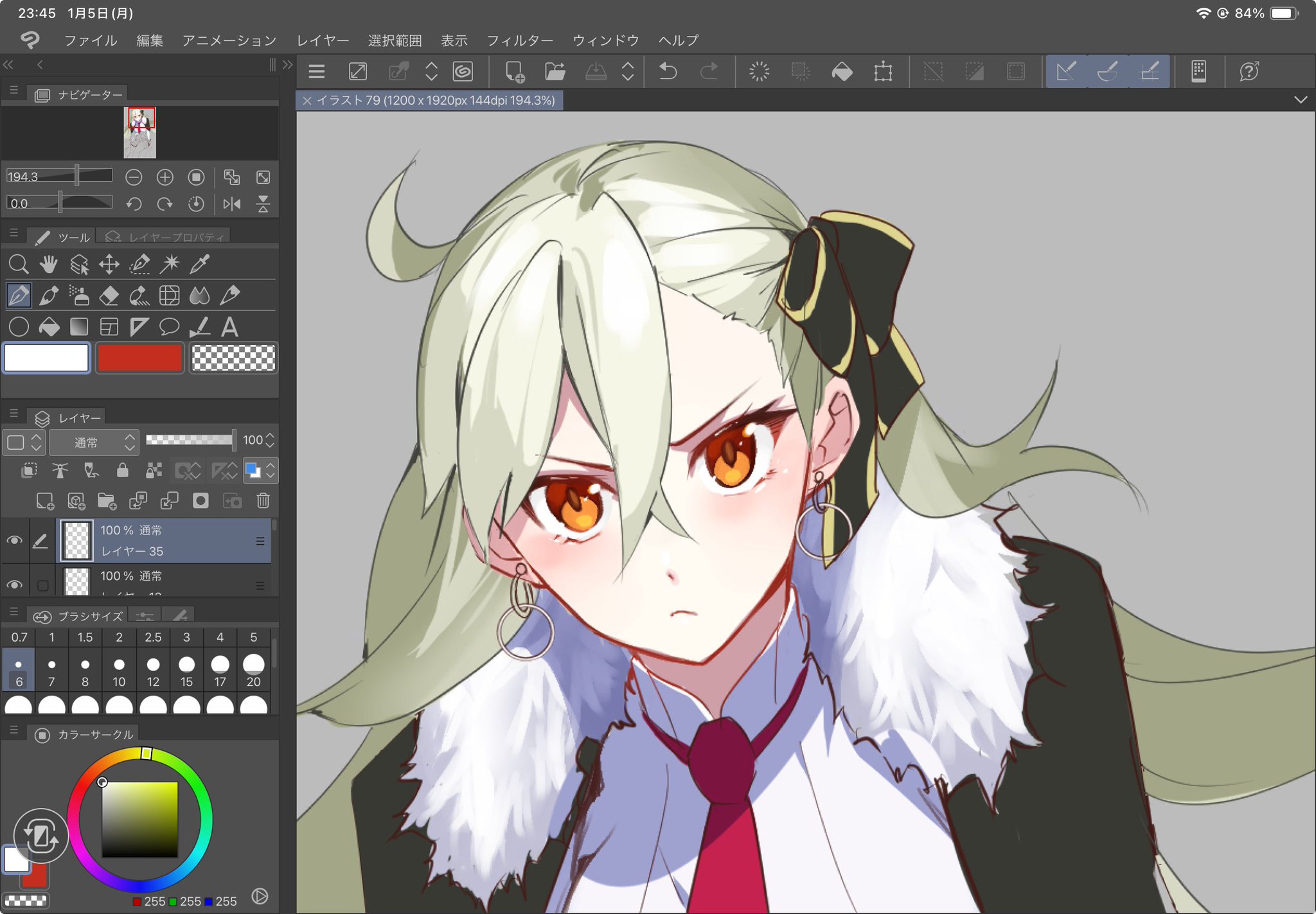This screenshot has width=1316, height=914.
Task: Click the layer opacity 100 stepper
Action: (270, 440)
